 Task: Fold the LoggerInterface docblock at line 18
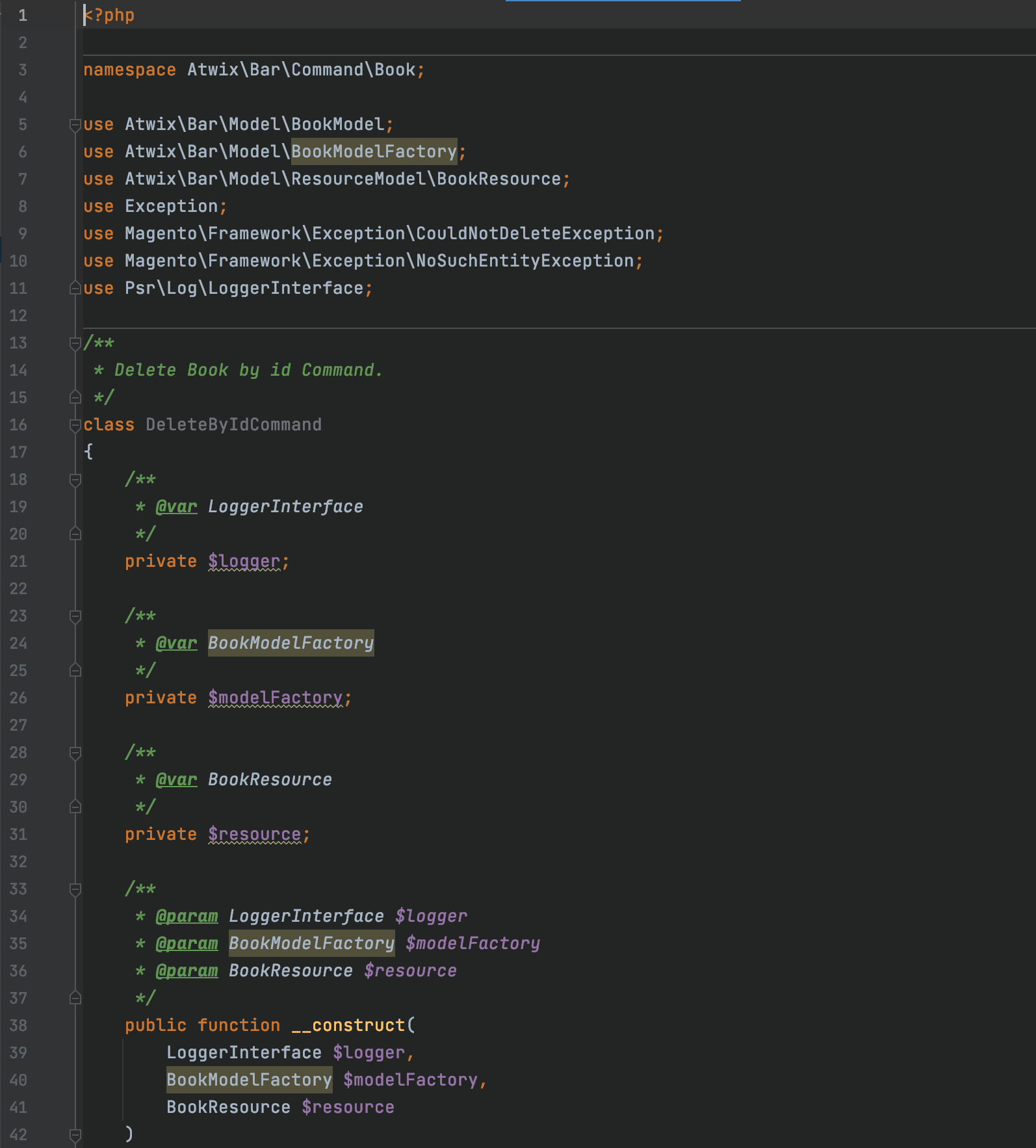click(75, 480)
